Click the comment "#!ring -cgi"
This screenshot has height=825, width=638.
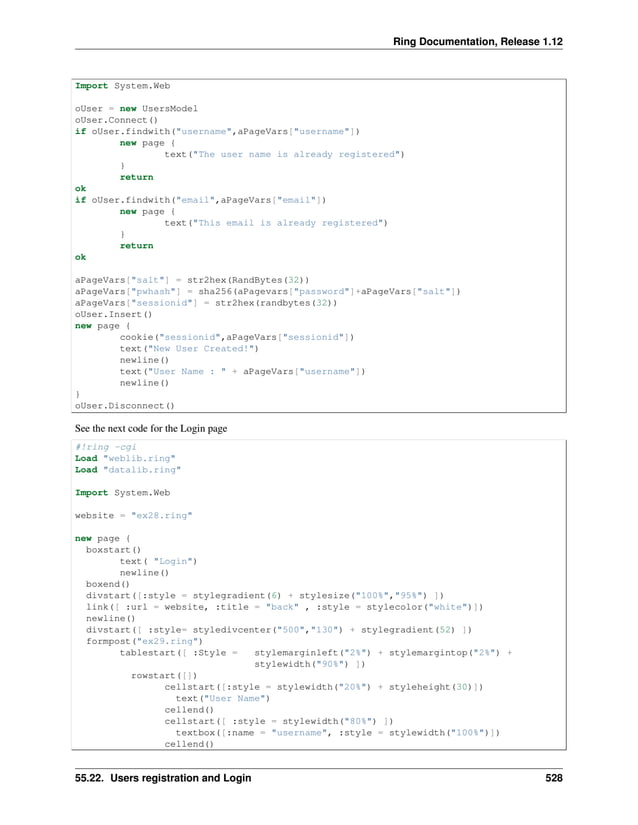pos(105,447)
